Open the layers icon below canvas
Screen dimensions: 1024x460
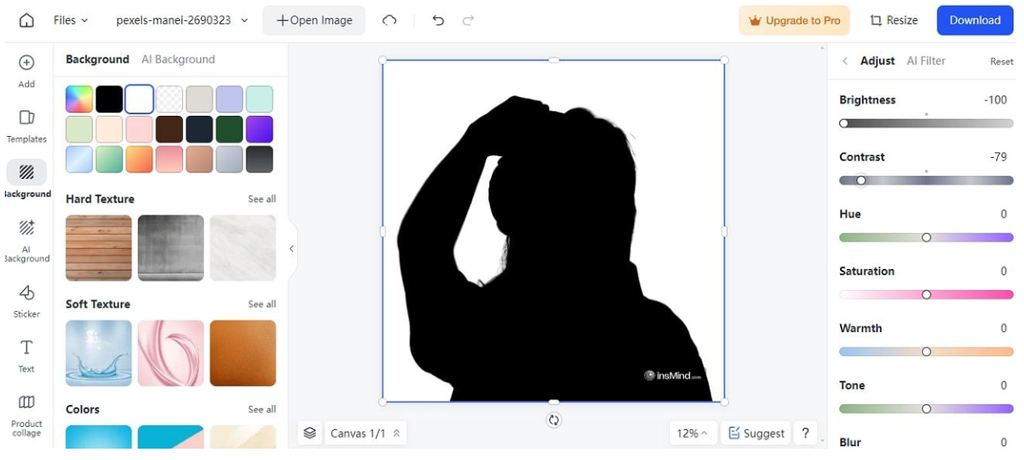310,433
